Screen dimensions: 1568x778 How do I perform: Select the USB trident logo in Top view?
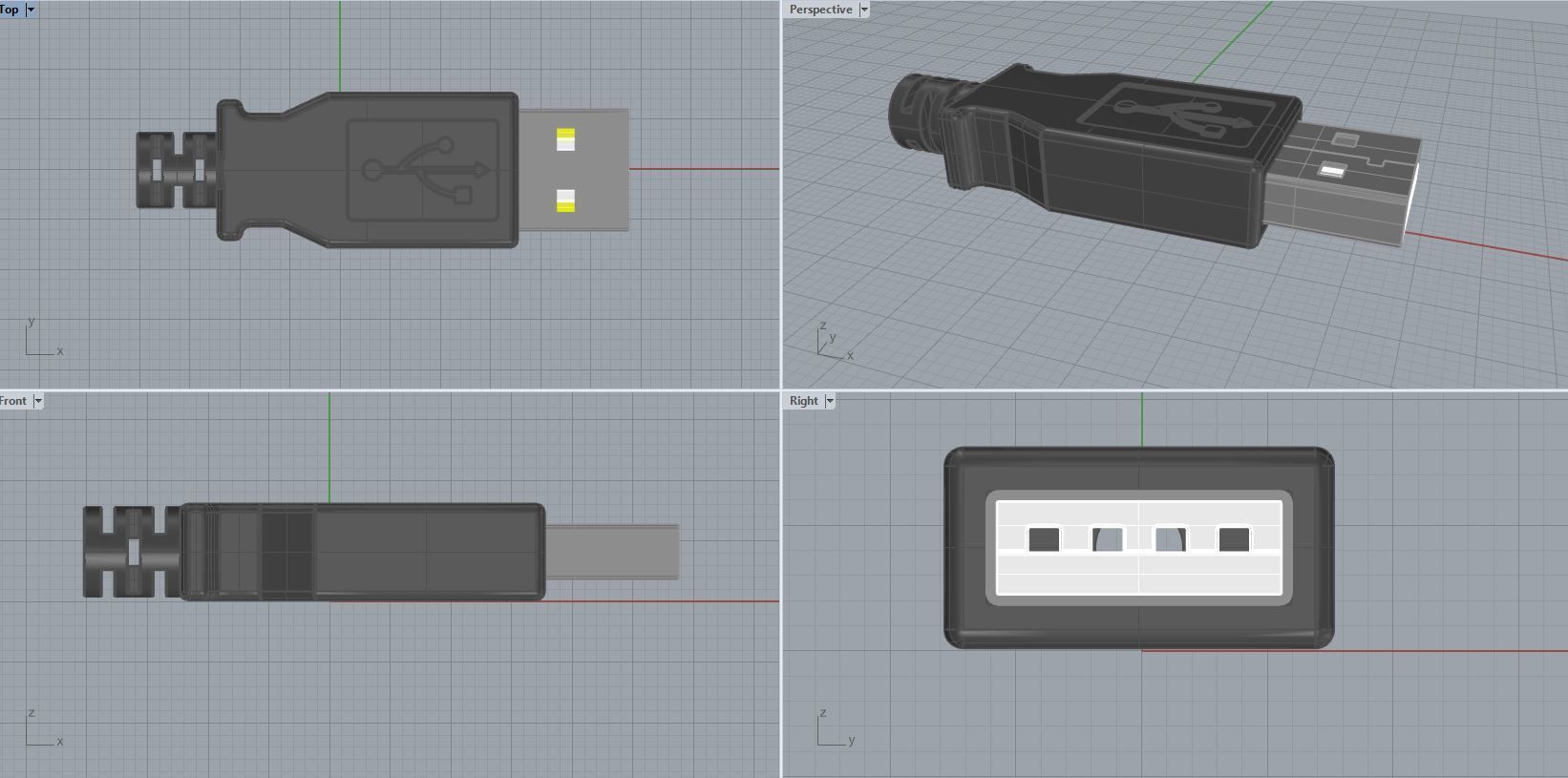(425, 171)
